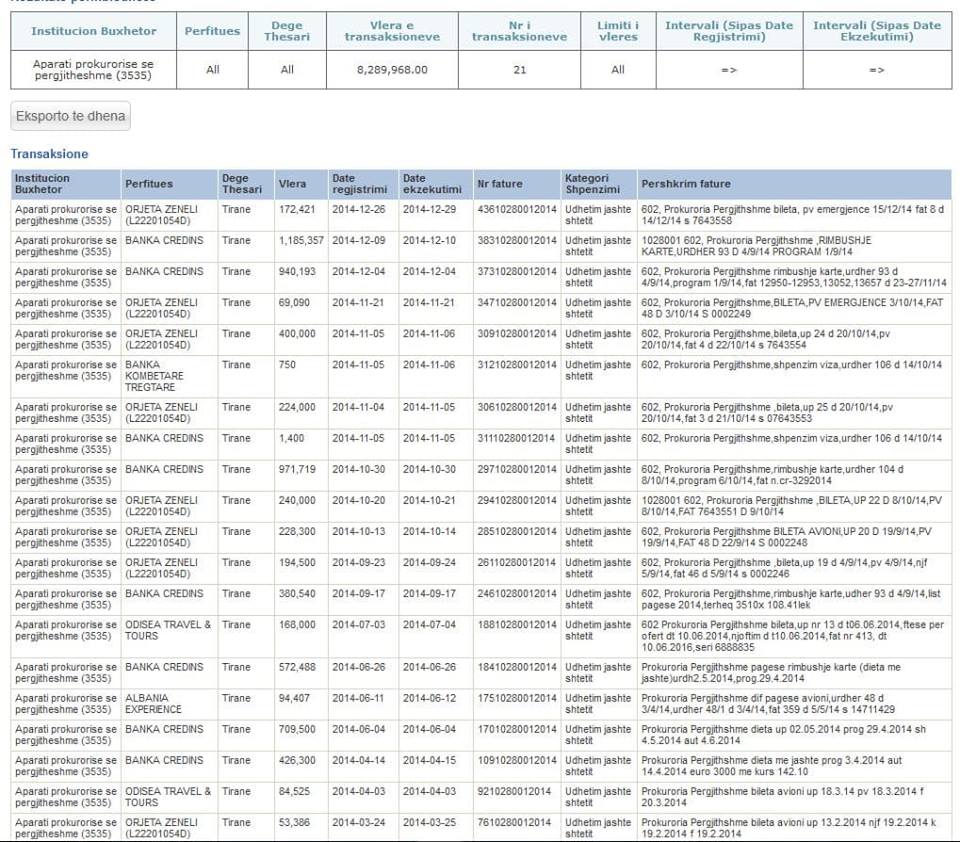This screenshot has height=842, width=960.
Task: Select the value 84,525
Action: (x=294, y=792)
